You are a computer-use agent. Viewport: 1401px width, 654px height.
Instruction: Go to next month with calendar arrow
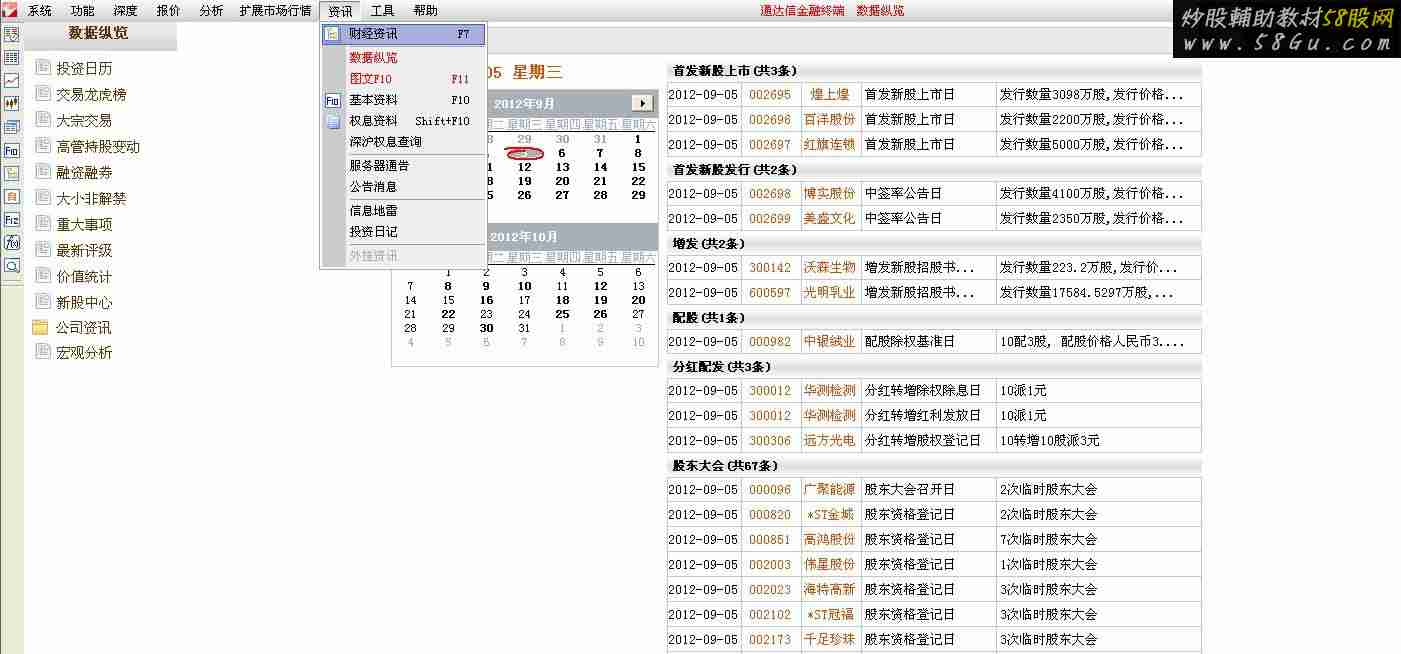642,103
